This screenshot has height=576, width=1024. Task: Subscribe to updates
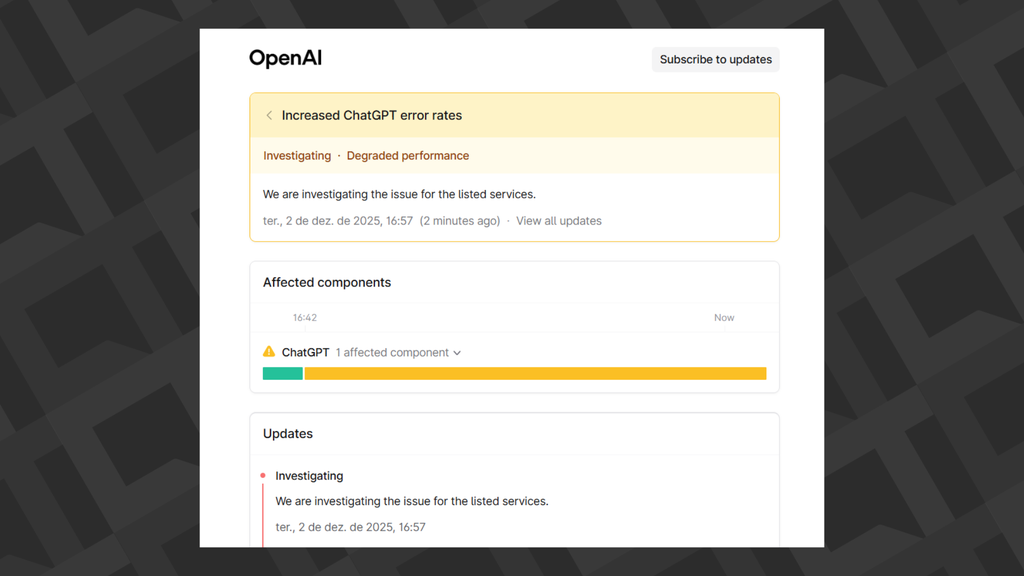[715, 60]
